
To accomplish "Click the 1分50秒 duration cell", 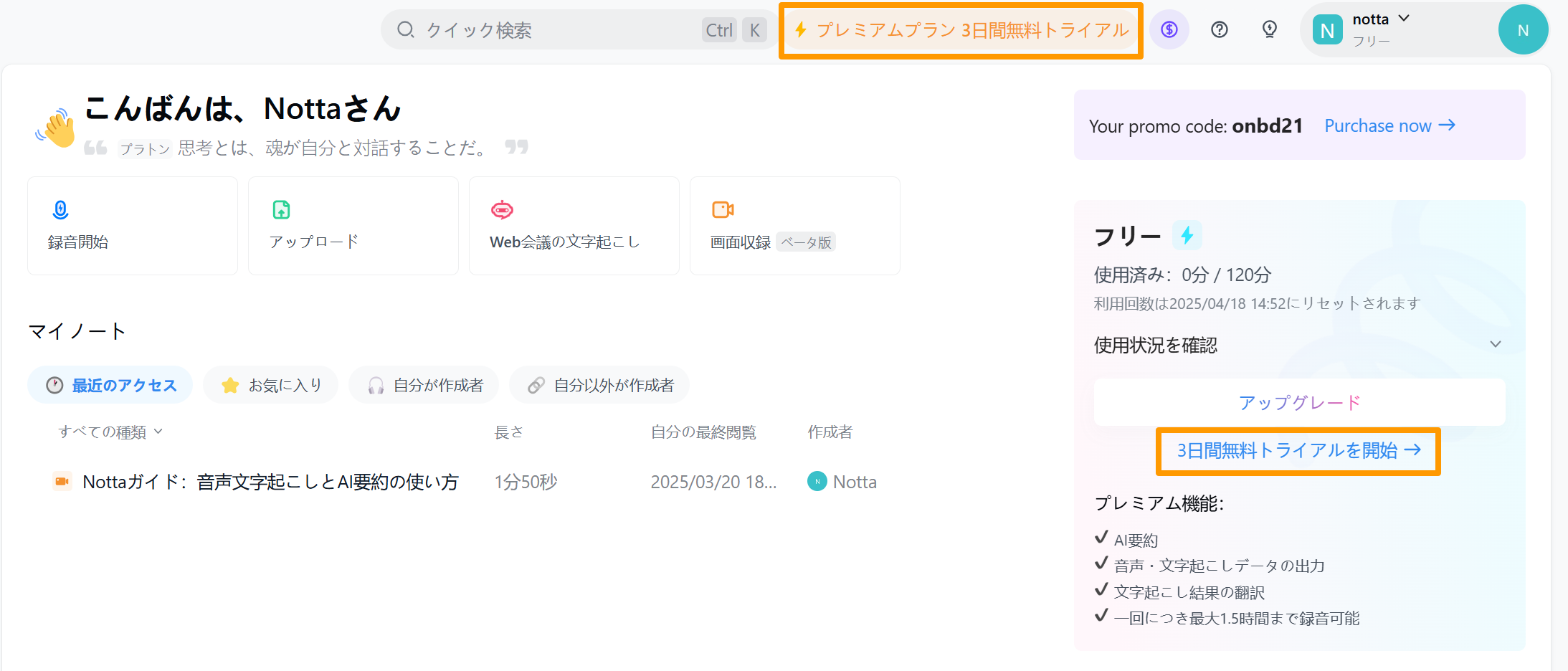I will [526, 482].
